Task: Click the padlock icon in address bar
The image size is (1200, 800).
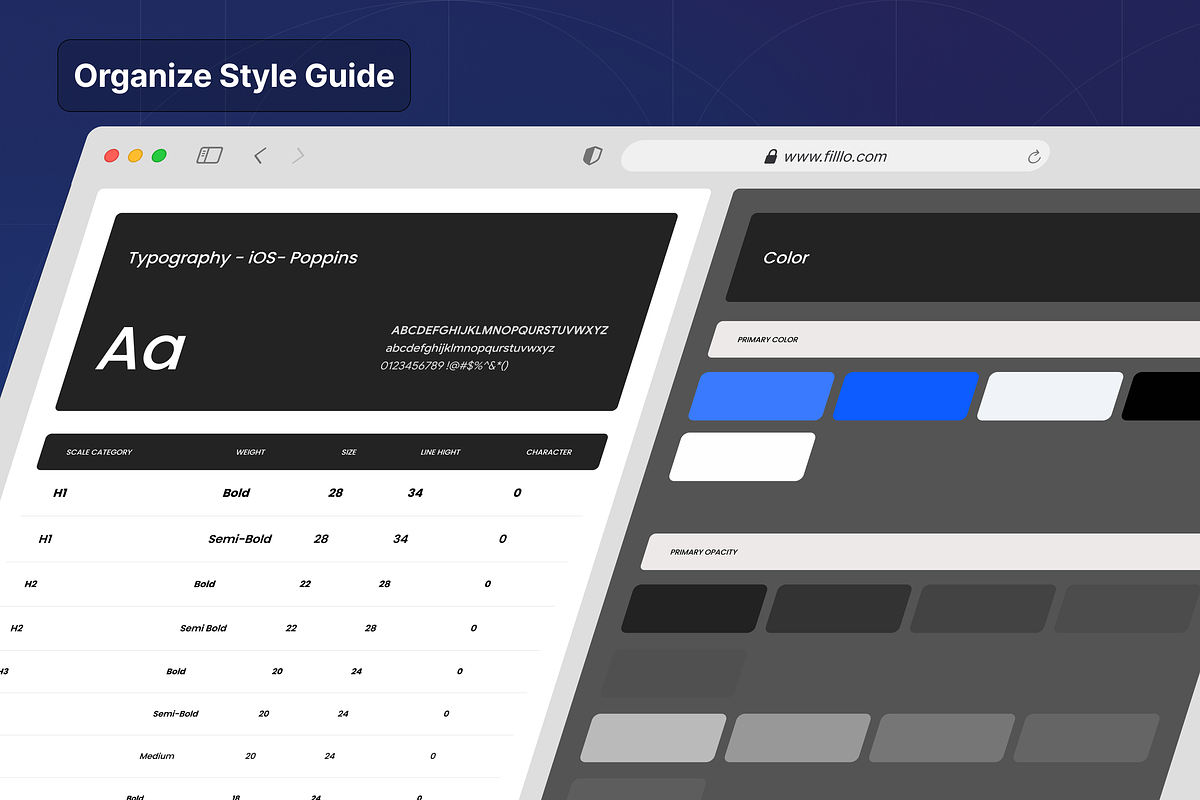Action: click(771, 156)
